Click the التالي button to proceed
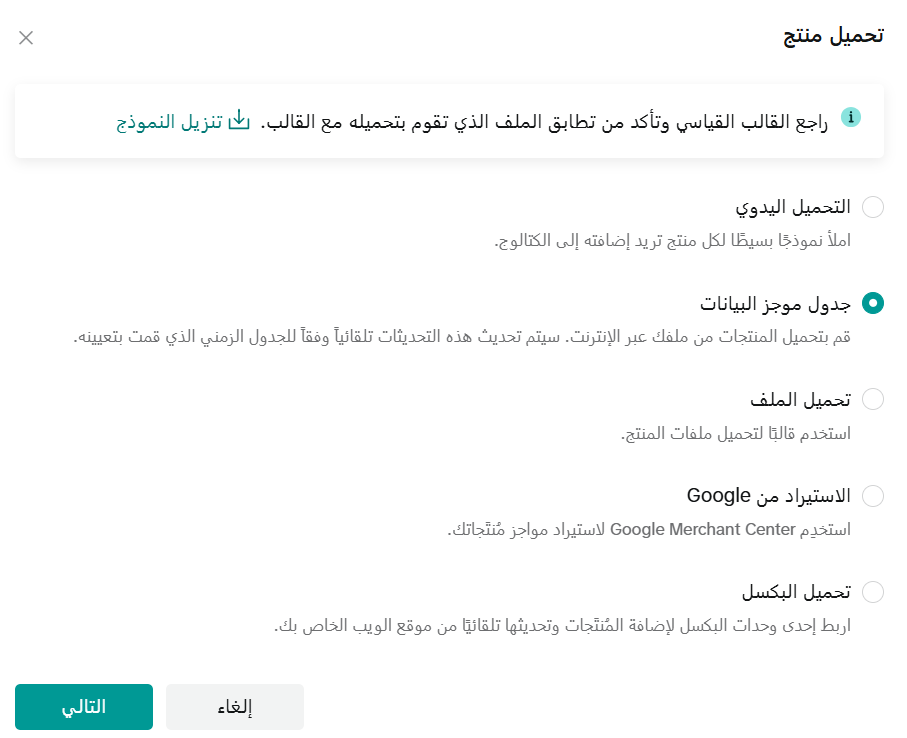 (83, 707)
